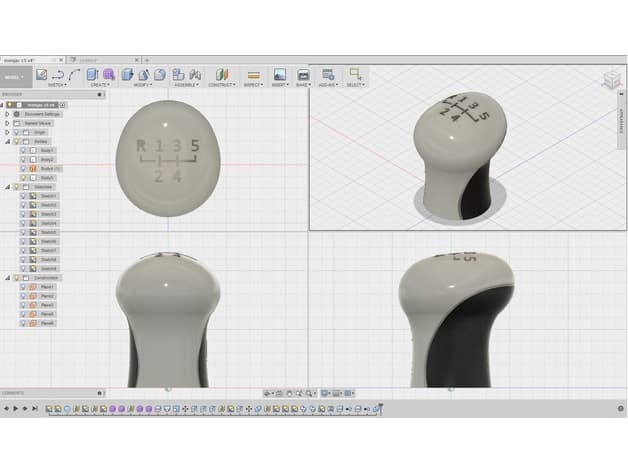The image size is (628, 472).
Task: Toggle visibility bulb for Body1
Action: (23, 150)
